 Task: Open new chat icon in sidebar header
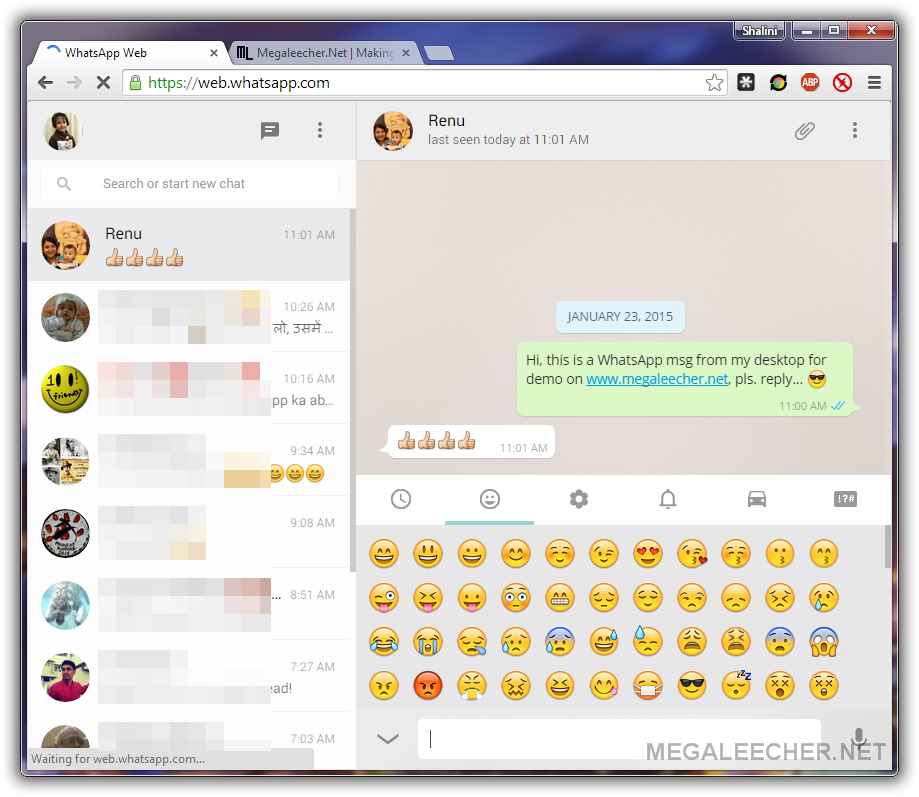click(x=270, y=130)
